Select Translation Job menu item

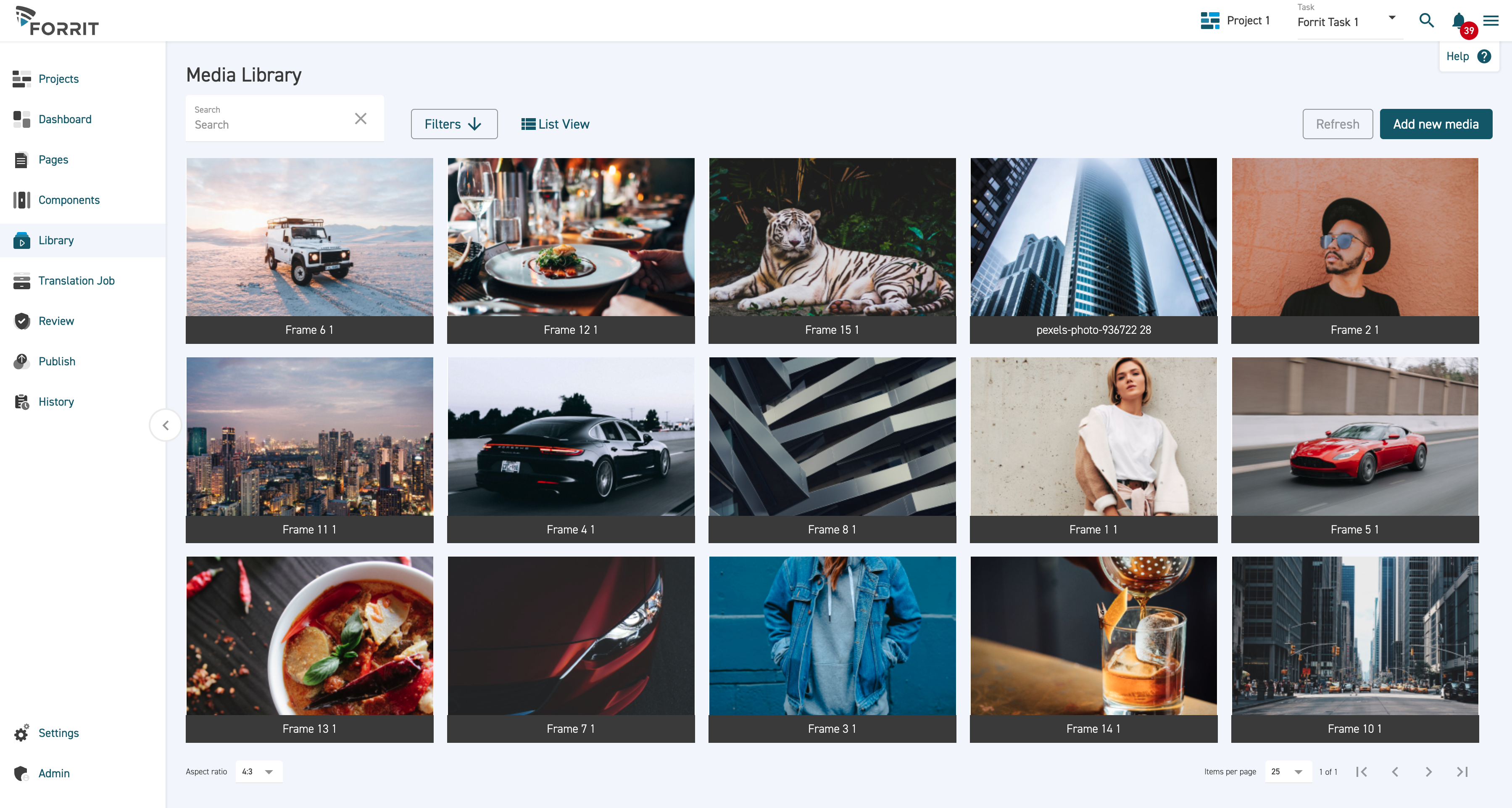pyautogui.click(x=76, y=281)
